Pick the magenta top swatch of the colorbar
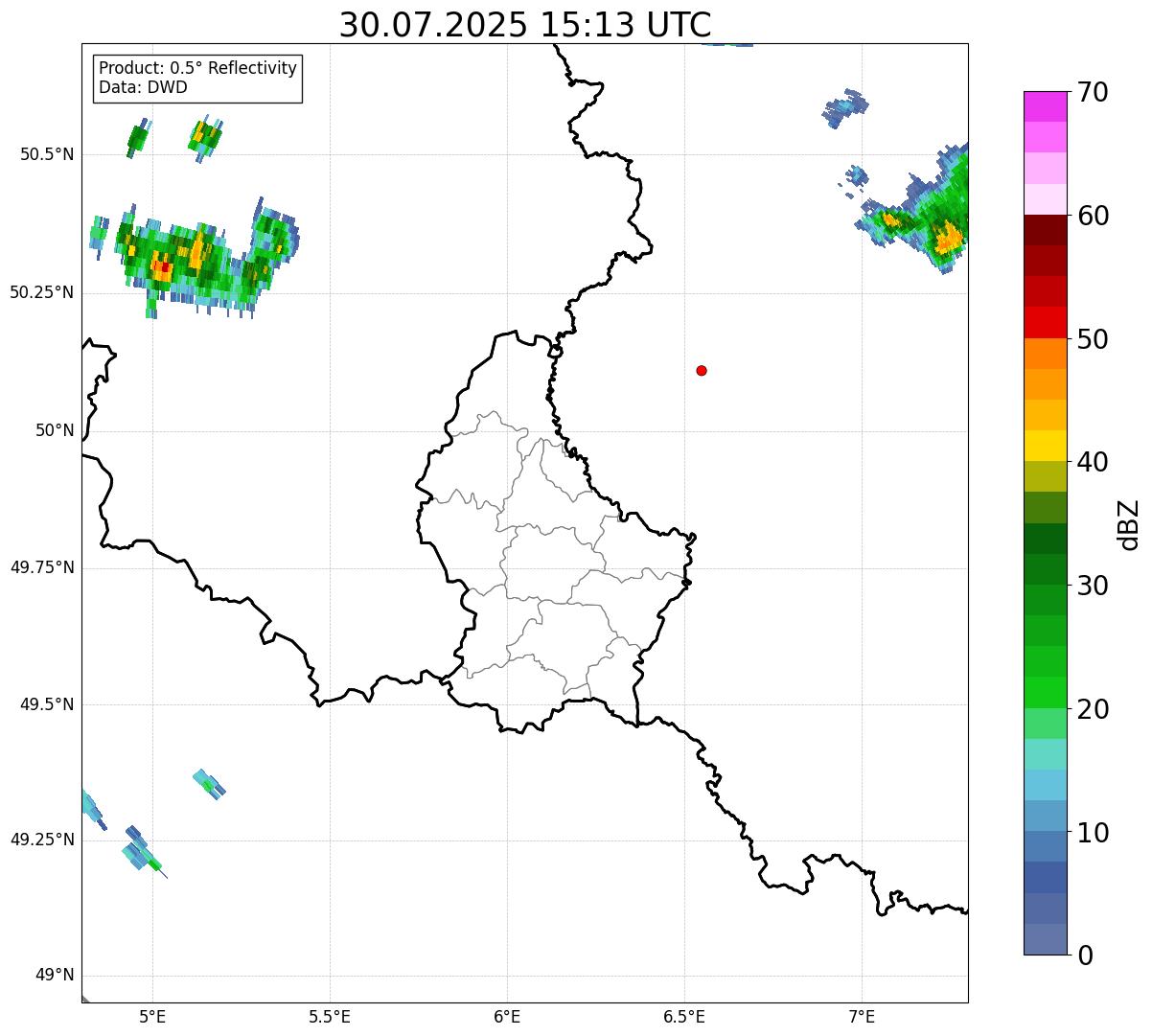1152x1036 pixels. pyautogui.click(x=1046, y=106)
